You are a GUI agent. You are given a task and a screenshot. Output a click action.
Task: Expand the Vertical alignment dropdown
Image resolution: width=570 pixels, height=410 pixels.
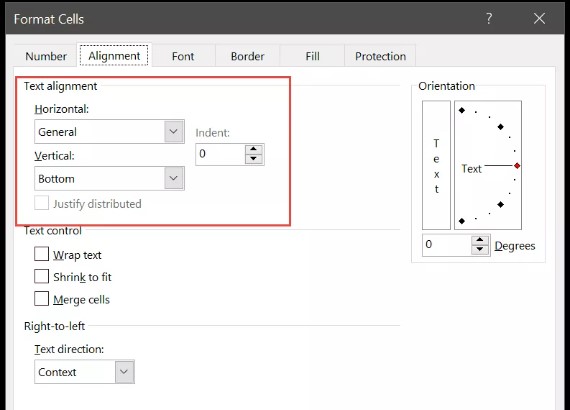point(109,178)
